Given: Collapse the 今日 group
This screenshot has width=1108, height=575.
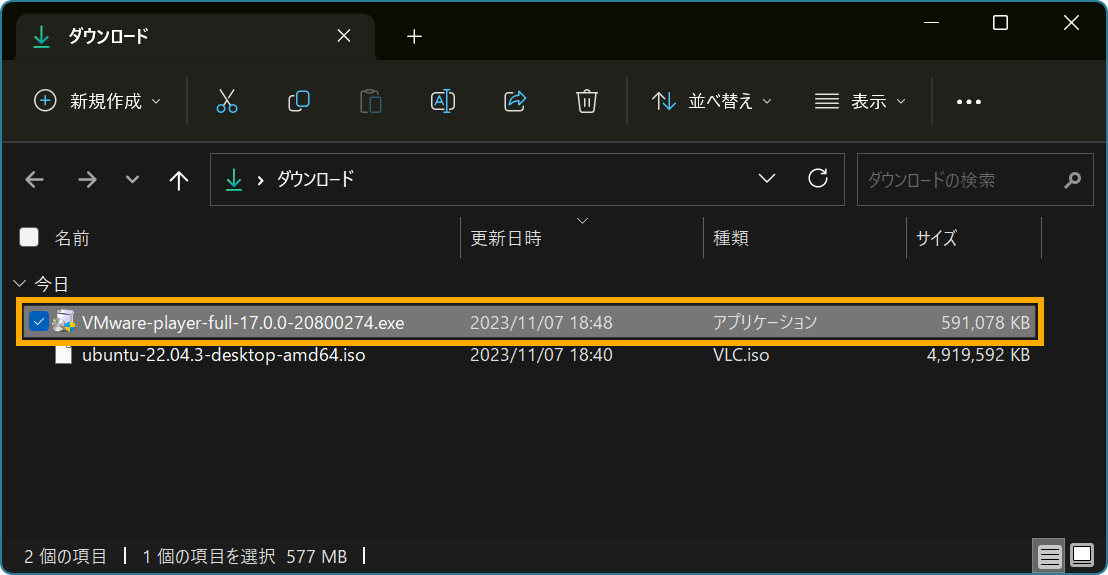Looking at the screenshot, I should pyautogui.click(x=21, y=284).
